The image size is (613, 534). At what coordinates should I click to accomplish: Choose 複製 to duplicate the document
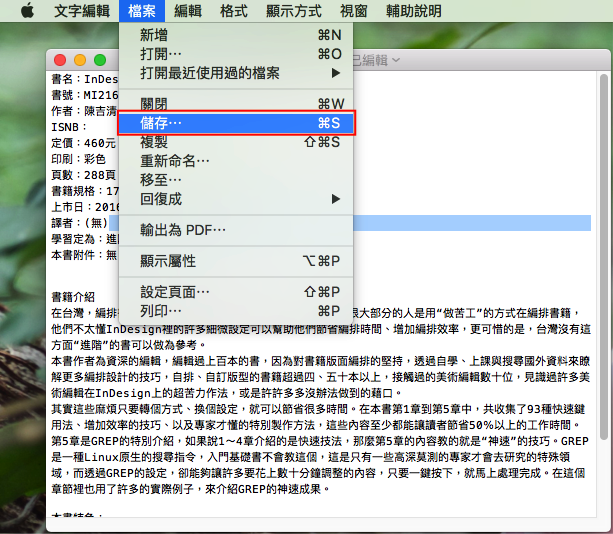pos(236,142)
